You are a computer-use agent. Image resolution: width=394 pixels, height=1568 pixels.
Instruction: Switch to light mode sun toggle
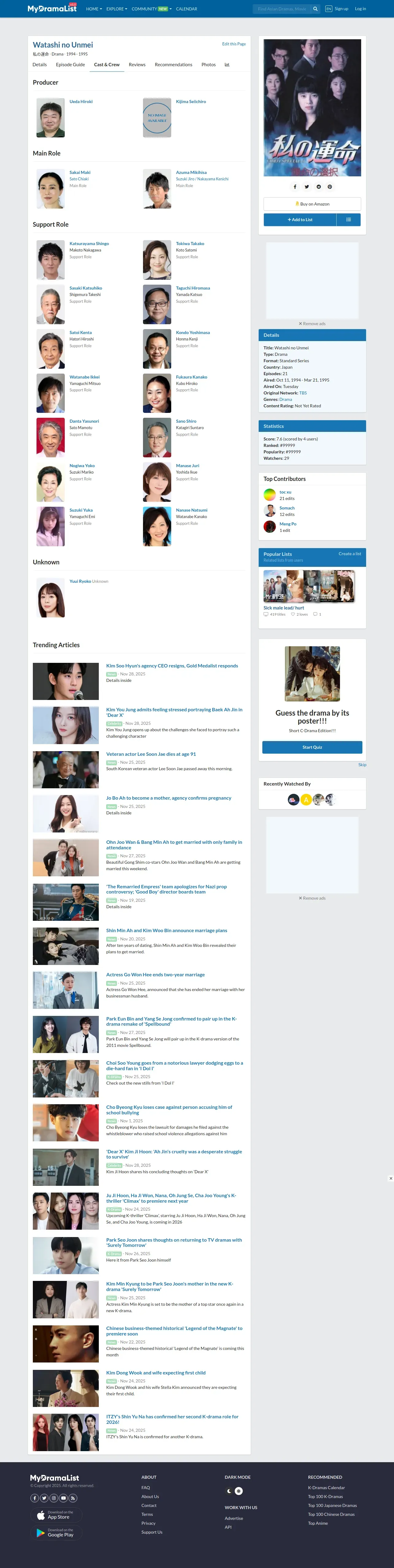click(x=239, y=1491)
